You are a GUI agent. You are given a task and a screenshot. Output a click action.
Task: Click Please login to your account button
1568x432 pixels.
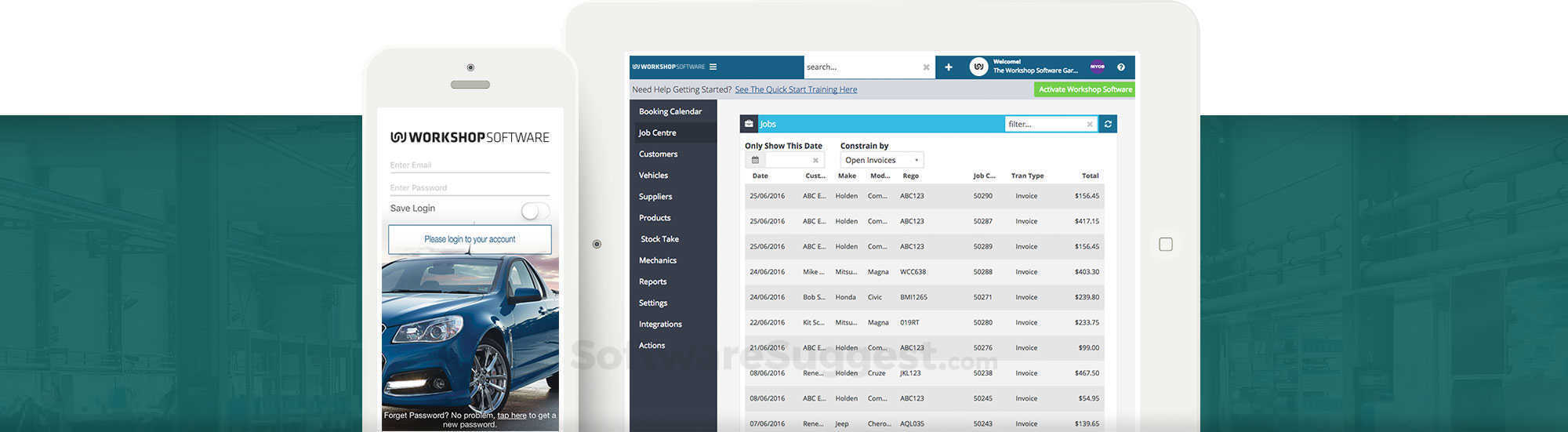(x=470, y=239)
